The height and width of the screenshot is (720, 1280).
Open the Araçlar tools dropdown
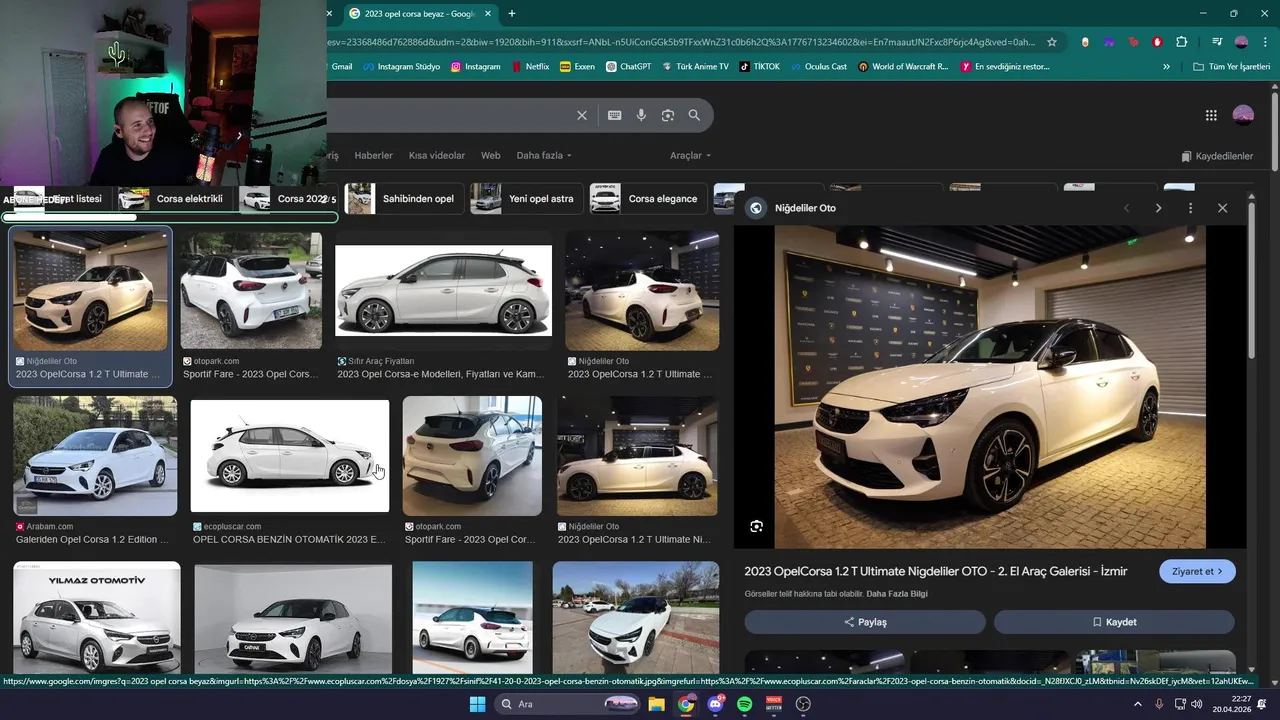690,156
